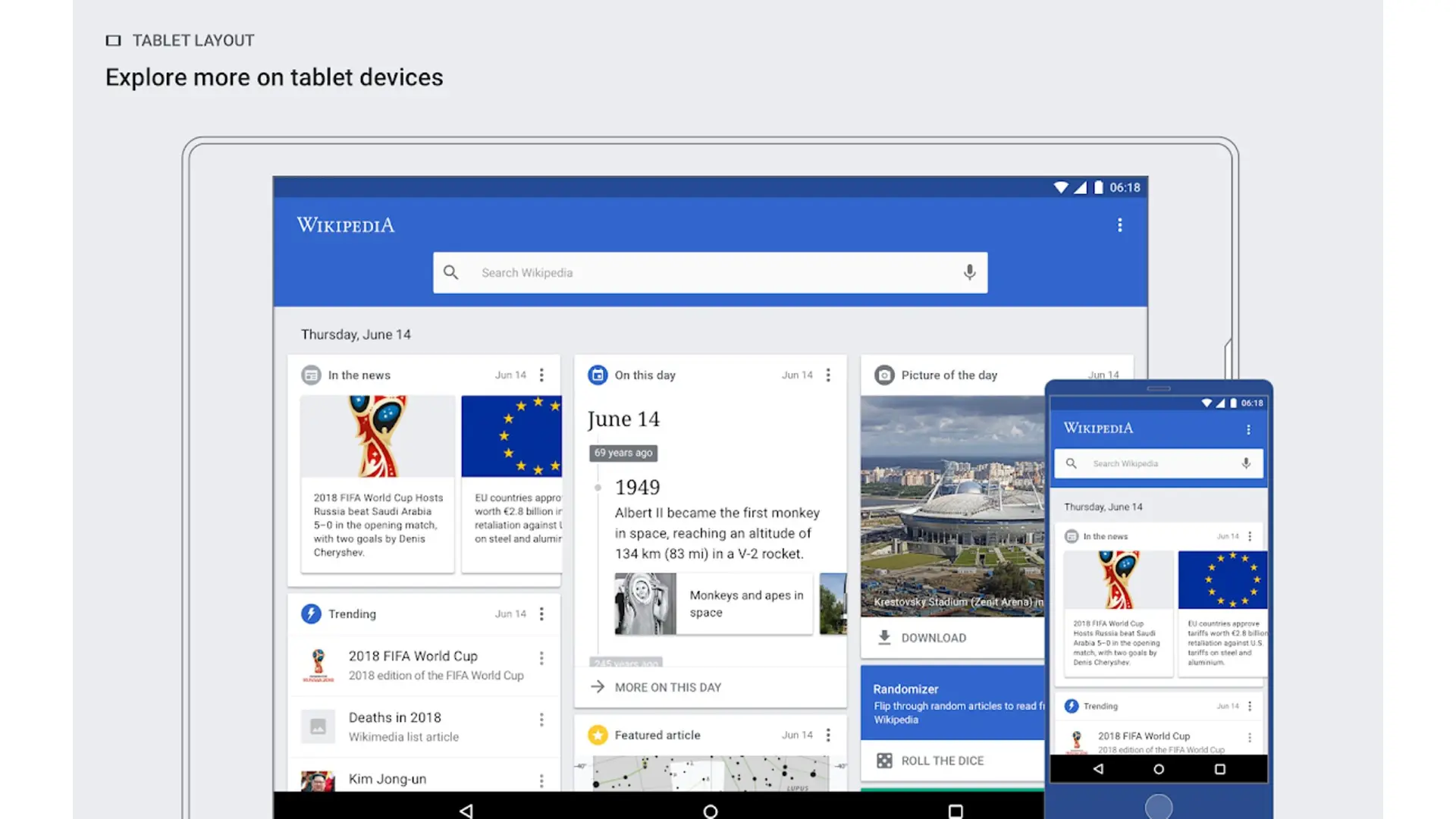Open the tablet Wikipedia overflow menu
This screenshot has width=1456, height=819.
click(1119, 225)
